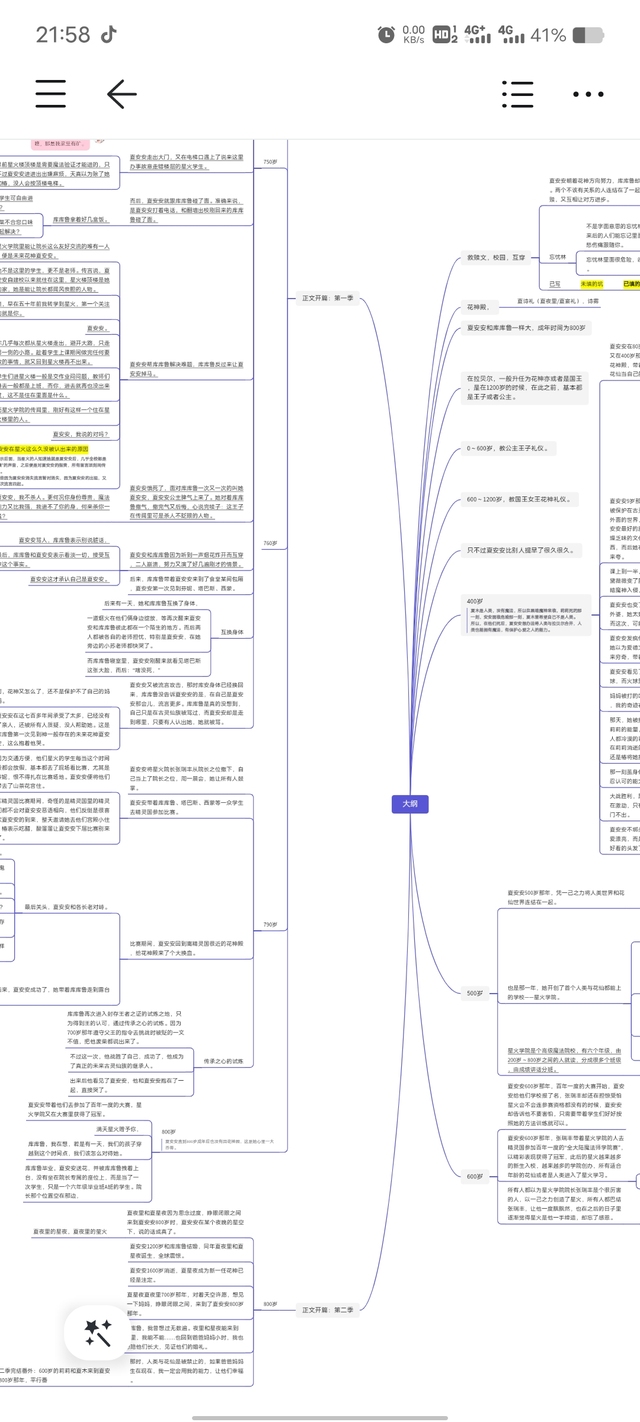The width and height of the screenshot is (640, 1422).
Task: Select the 救赎文，校园，互穿 node
Action: pos(495,257)
